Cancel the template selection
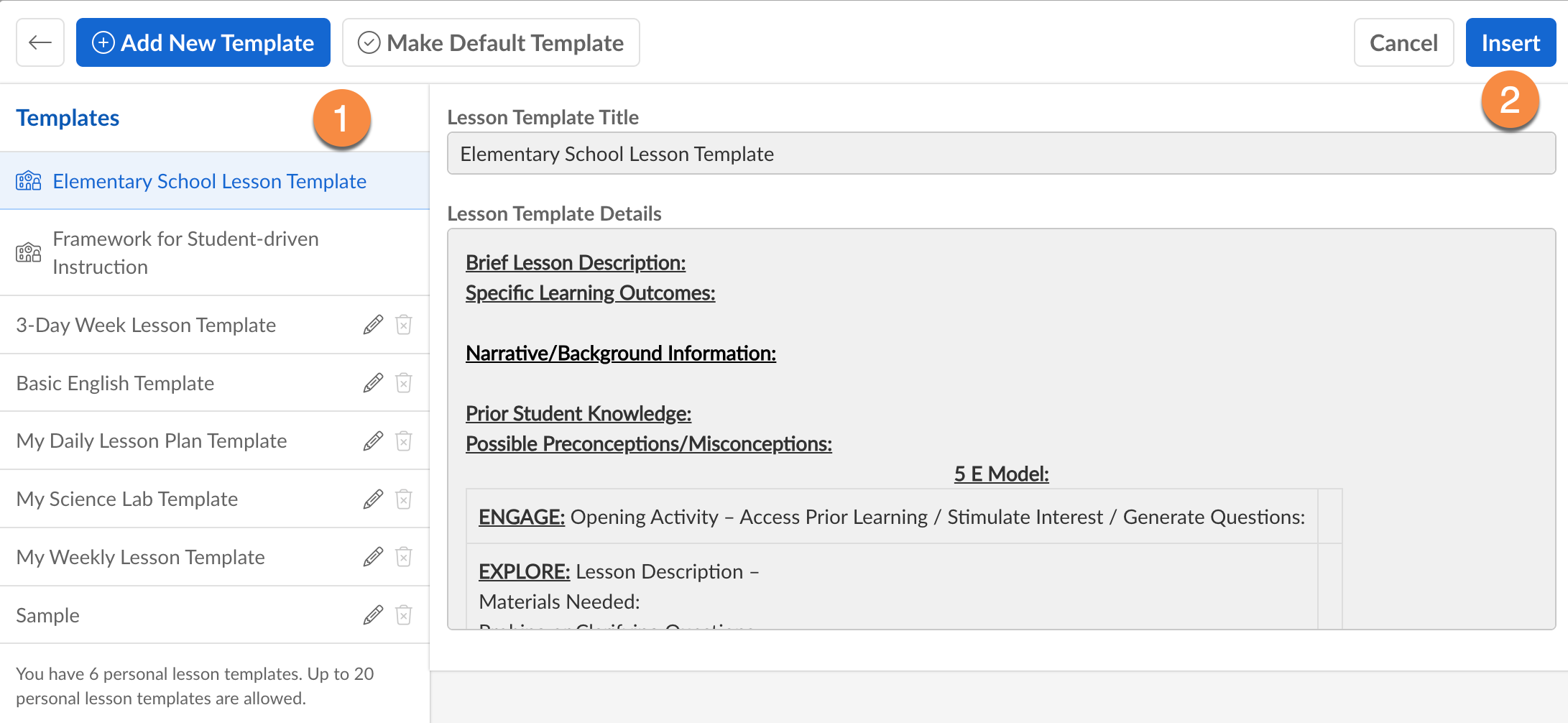The height and width of the screenshot is (723, 1568). click(x=1403, y=43)
